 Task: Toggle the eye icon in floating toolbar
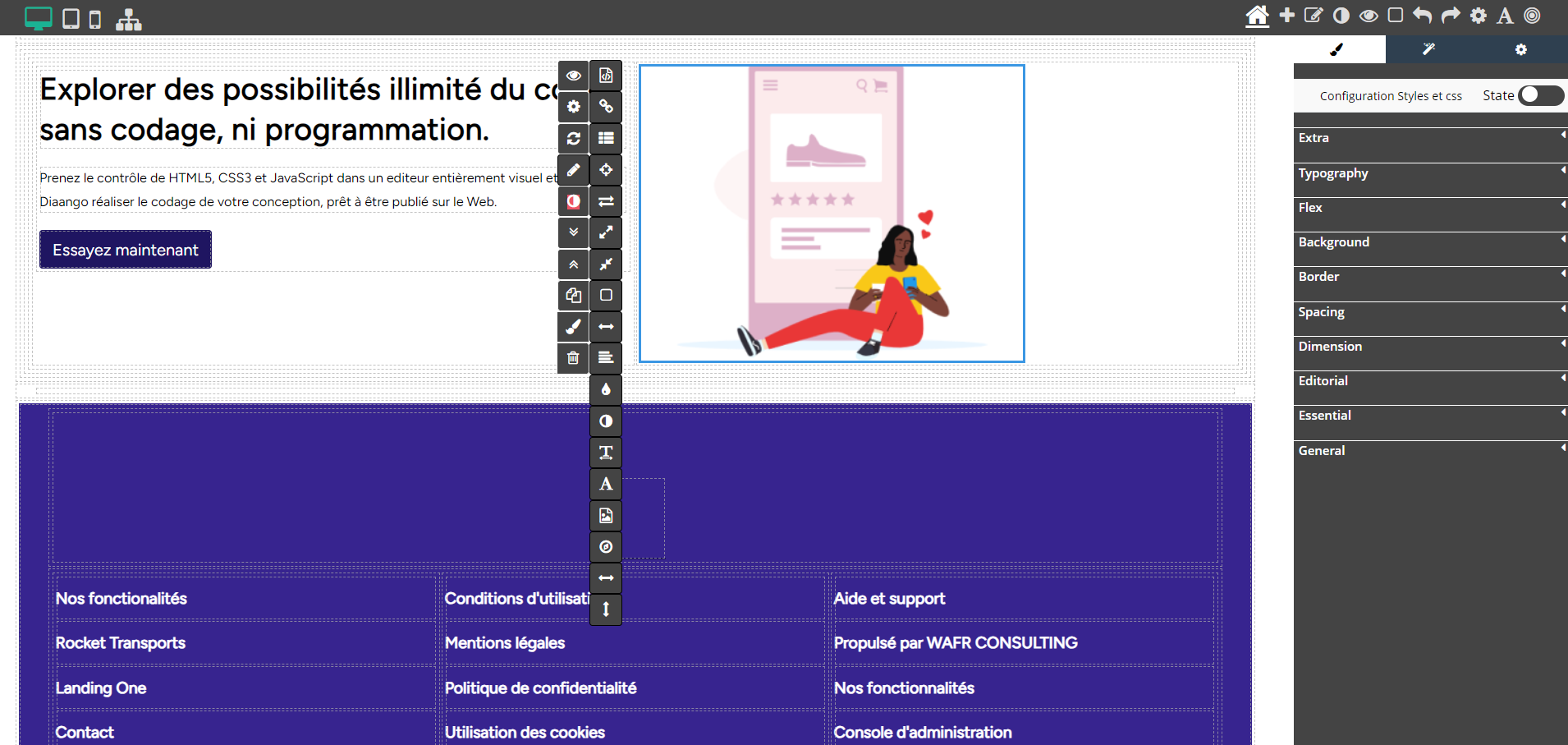[573, 76]
